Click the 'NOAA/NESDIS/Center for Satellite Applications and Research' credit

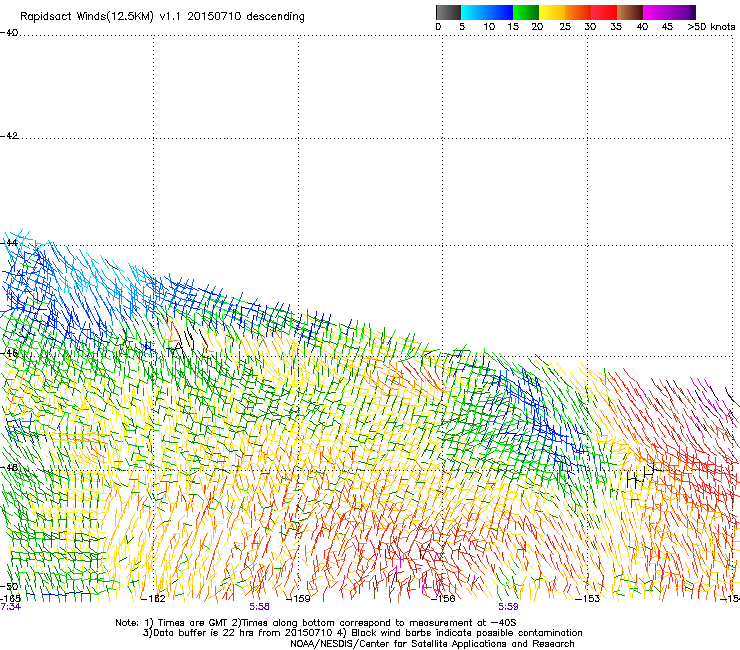point(432,644)
